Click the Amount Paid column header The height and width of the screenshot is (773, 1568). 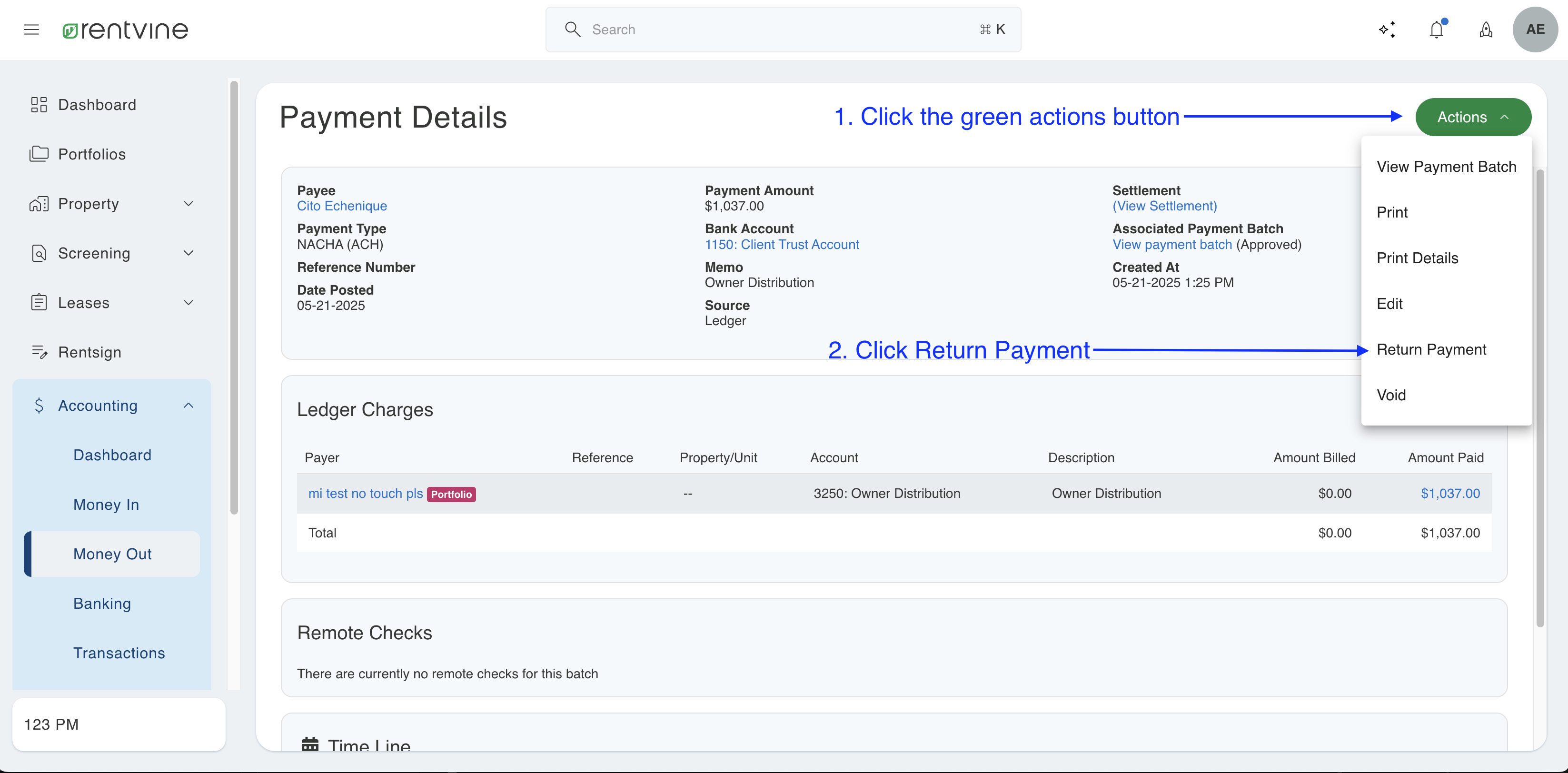click(1446, 458)
